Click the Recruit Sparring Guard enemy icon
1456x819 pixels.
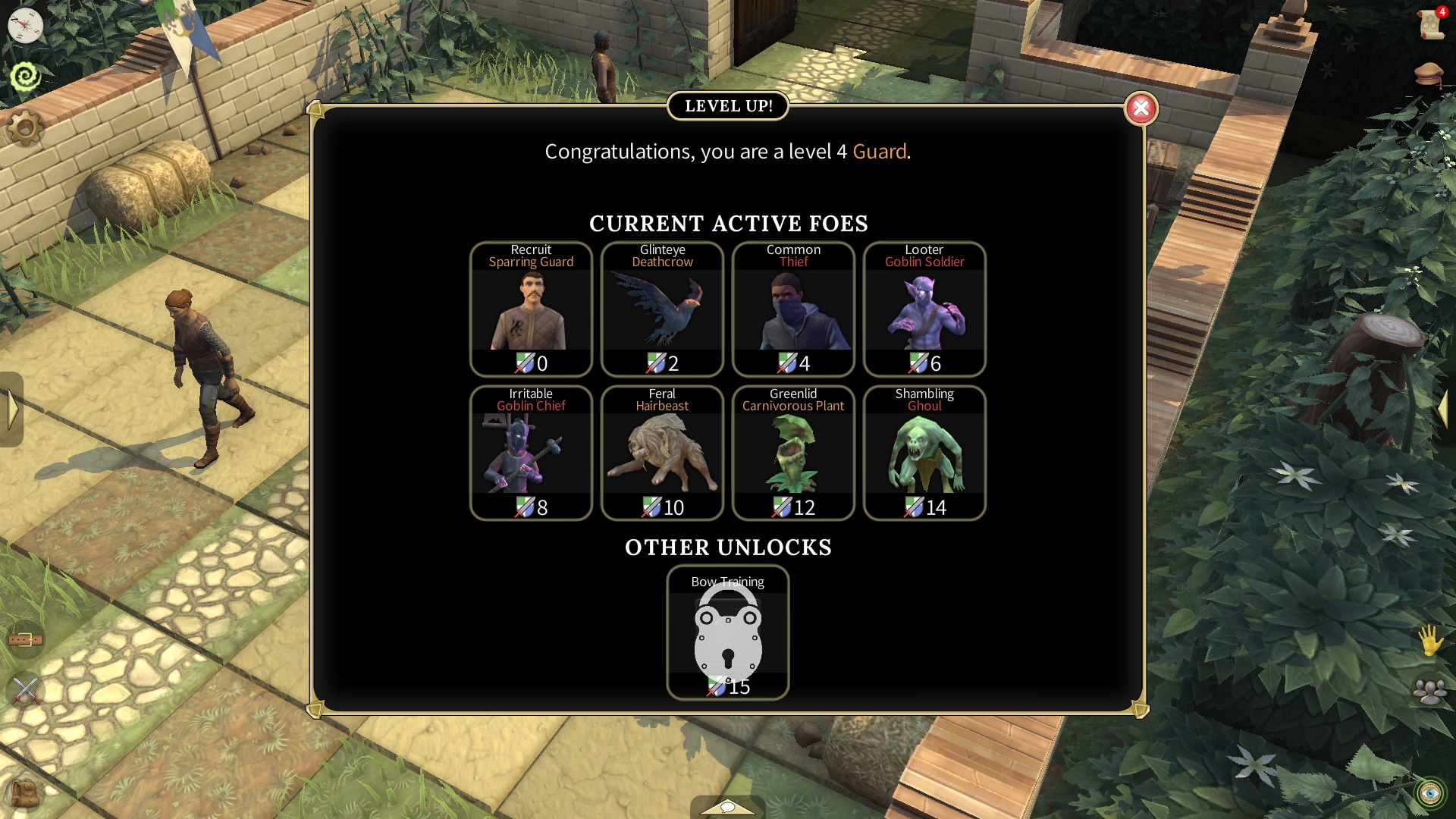tap(530, 308)
